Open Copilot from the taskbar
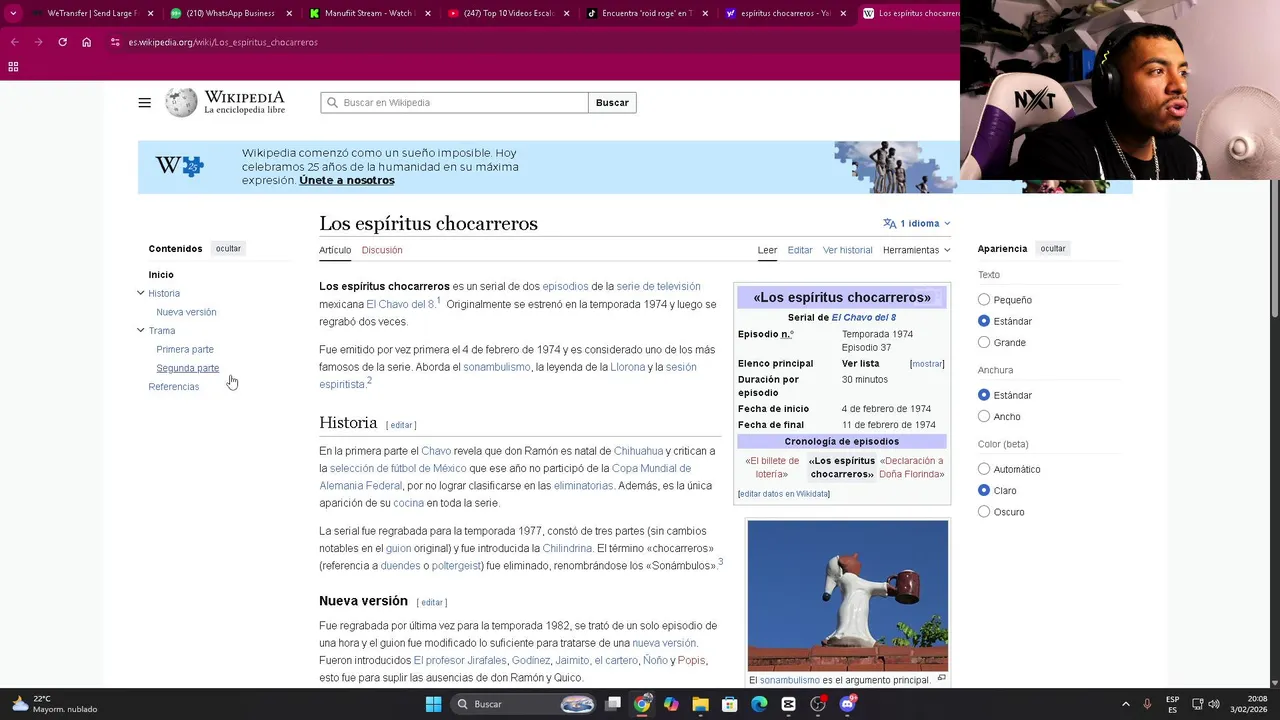 (x=671, y=704)
